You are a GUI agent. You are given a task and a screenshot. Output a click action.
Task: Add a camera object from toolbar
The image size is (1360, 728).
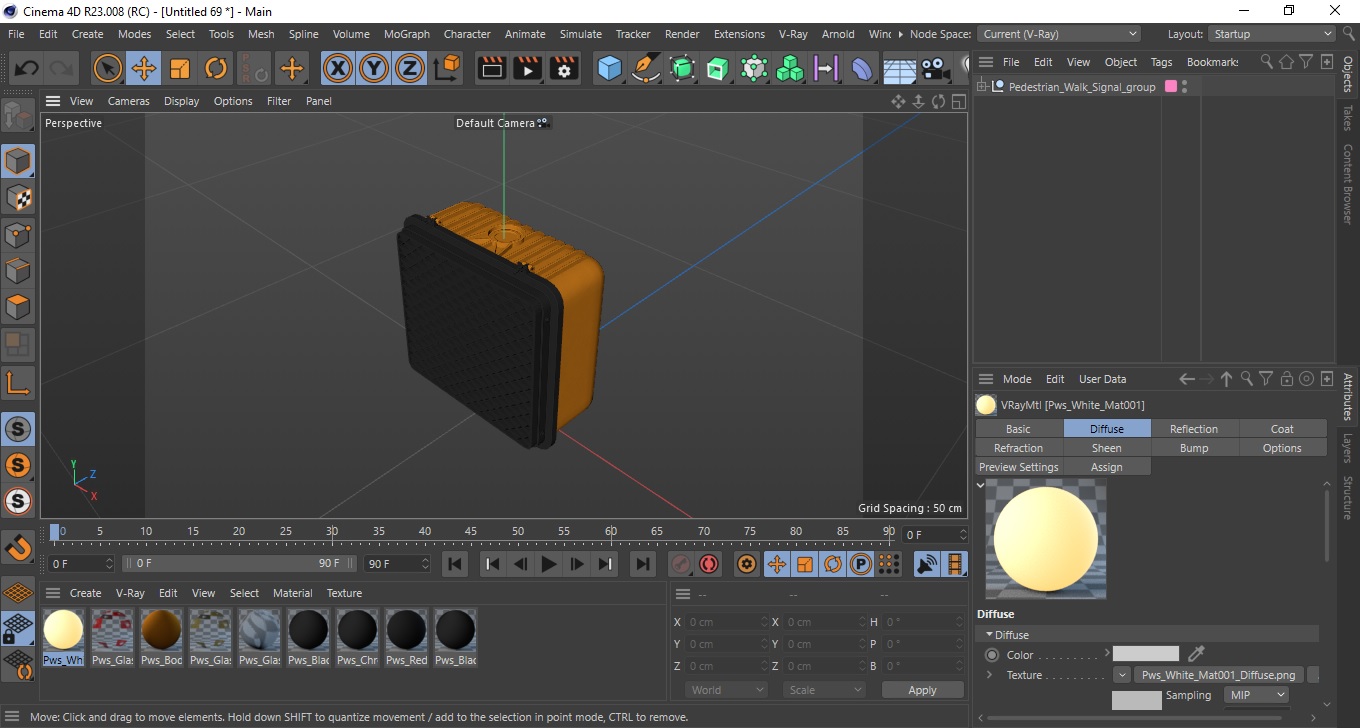934,69
